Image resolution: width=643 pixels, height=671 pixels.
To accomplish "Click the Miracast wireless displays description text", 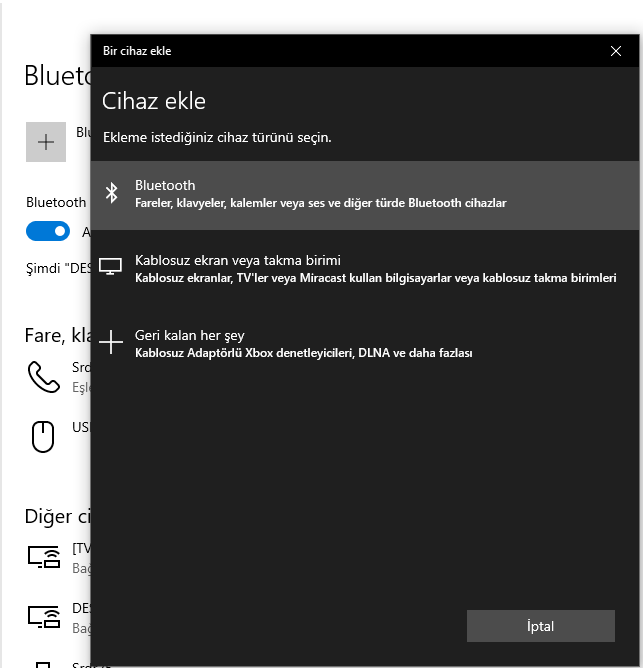I will pyautogui.click(x=375, y=277).
